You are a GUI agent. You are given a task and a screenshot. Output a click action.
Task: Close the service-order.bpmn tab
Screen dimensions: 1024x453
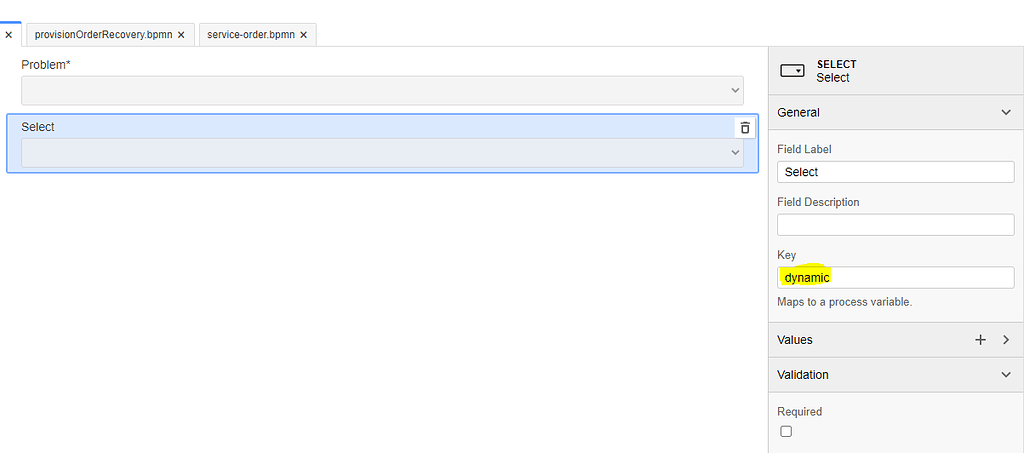(x=303, y=35)
